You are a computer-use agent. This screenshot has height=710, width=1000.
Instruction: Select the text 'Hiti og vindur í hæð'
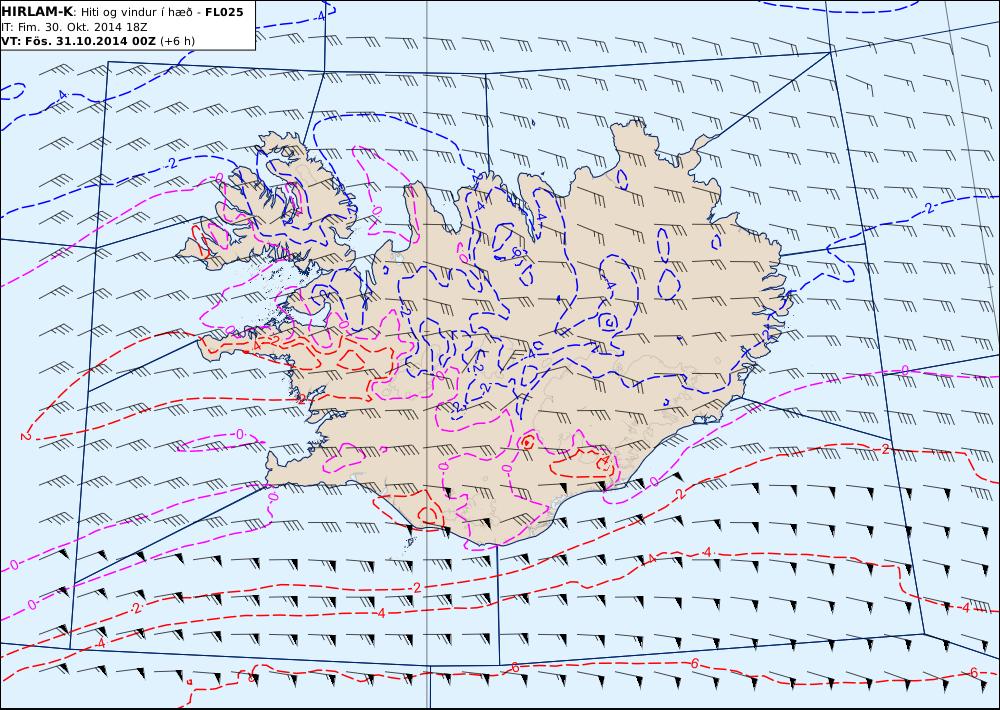point(136,13)
